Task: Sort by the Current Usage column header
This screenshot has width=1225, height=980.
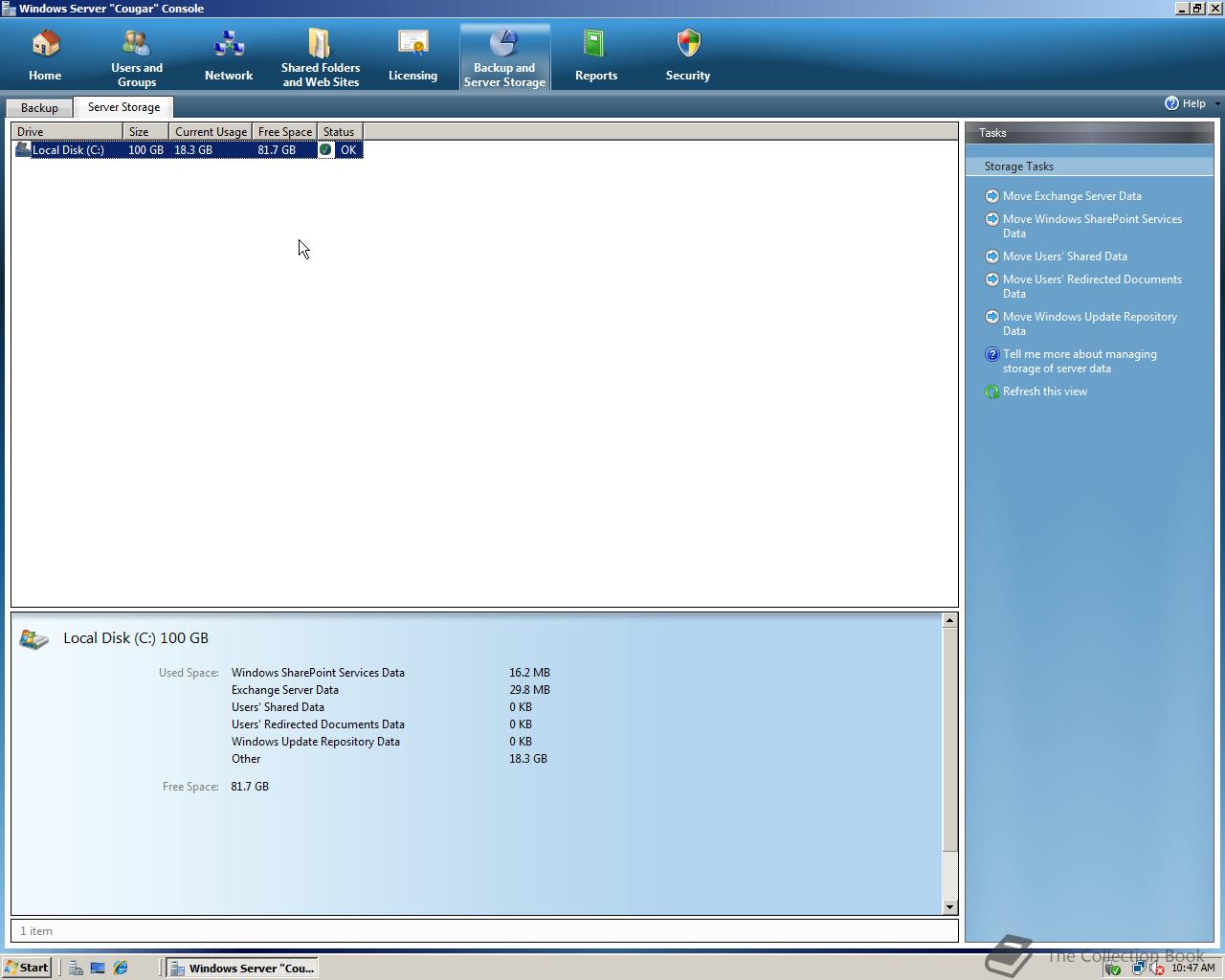Action: (211, 131)
